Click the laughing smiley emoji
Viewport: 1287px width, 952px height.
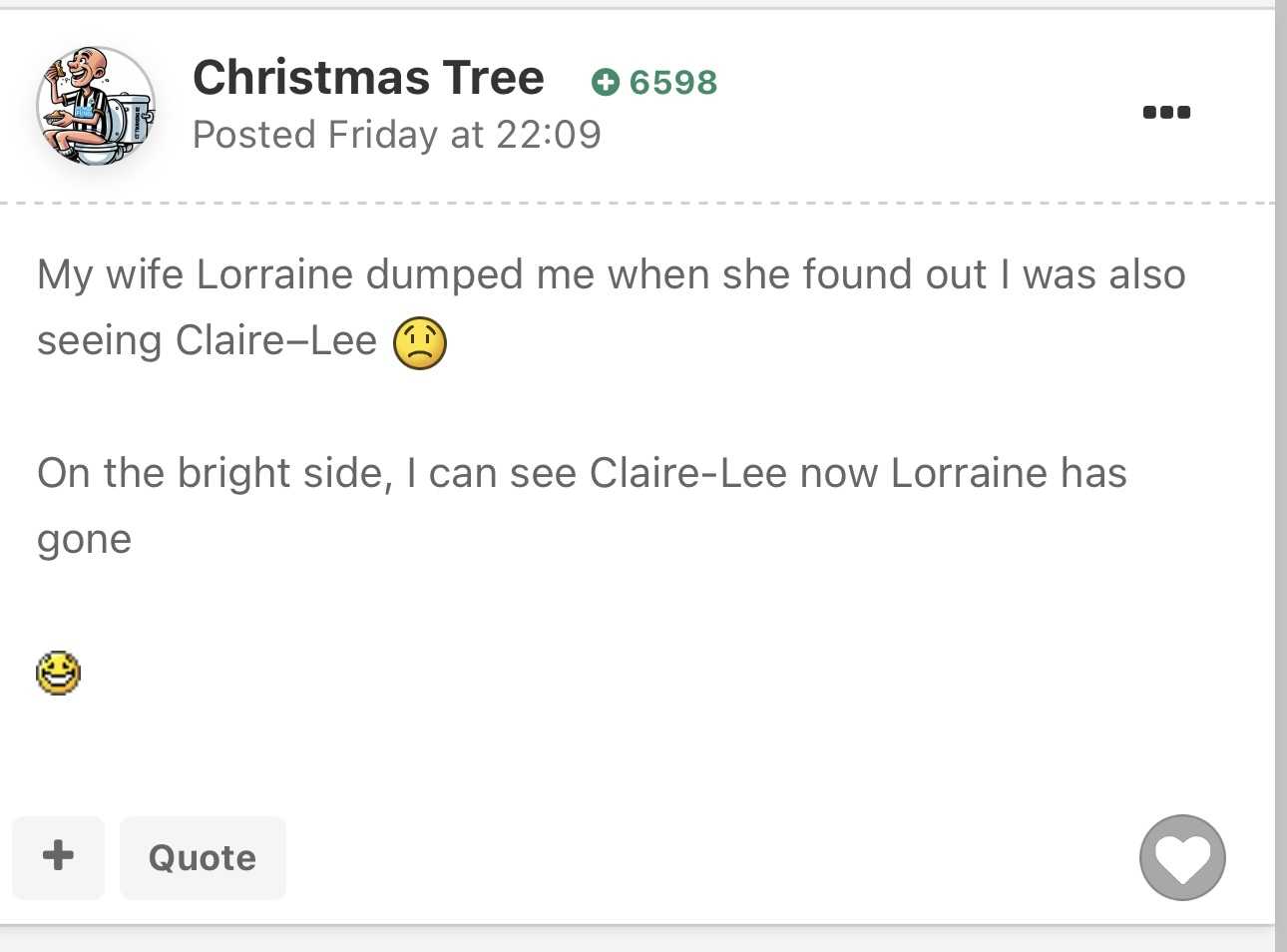point(58,673)
